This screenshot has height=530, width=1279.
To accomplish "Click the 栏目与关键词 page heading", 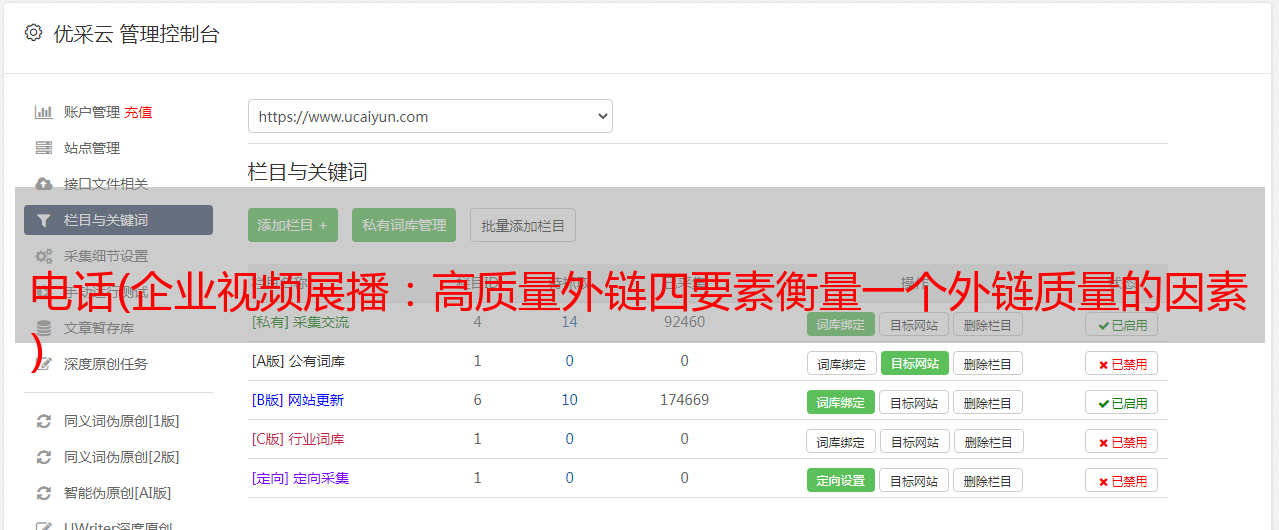I will pyautogui.click(x=308, y=172).
